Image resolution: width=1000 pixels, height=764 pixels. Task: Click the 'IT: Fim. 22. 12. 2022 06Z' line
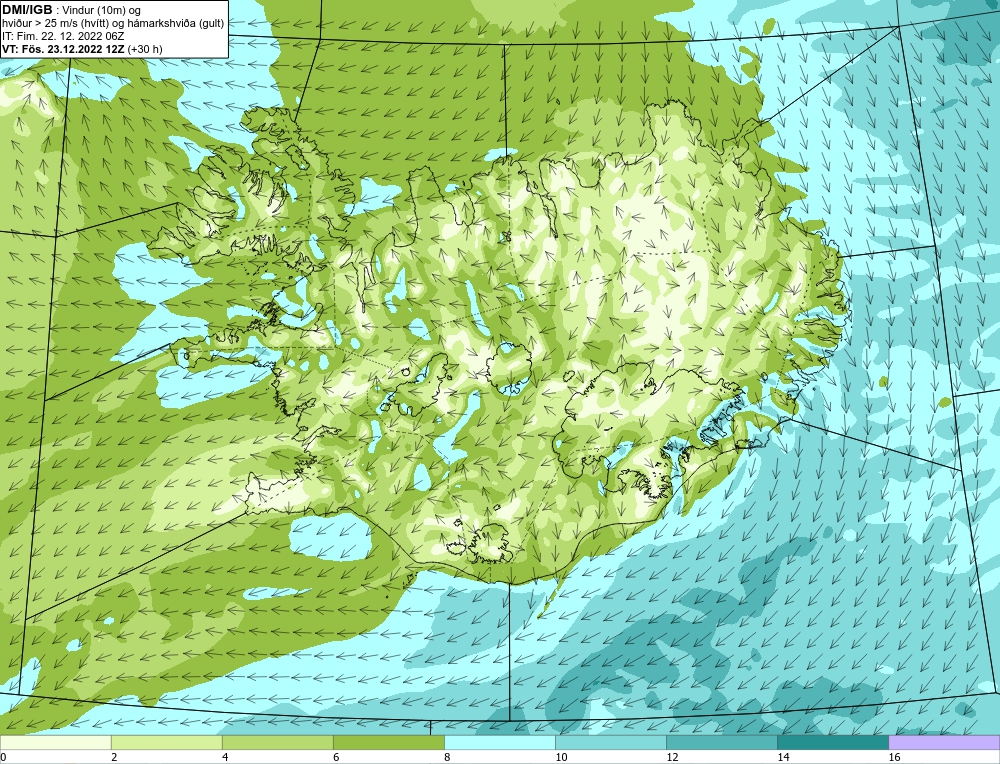click(x=62, y=36)
